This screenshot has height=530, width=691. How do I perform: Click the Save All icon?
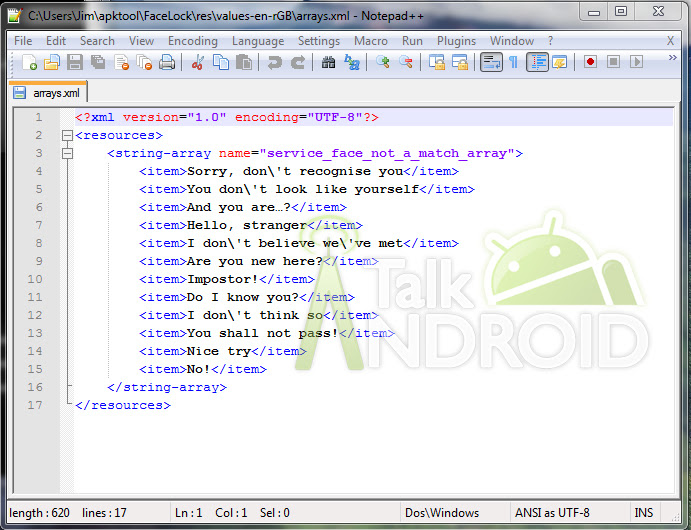(98, 62)
